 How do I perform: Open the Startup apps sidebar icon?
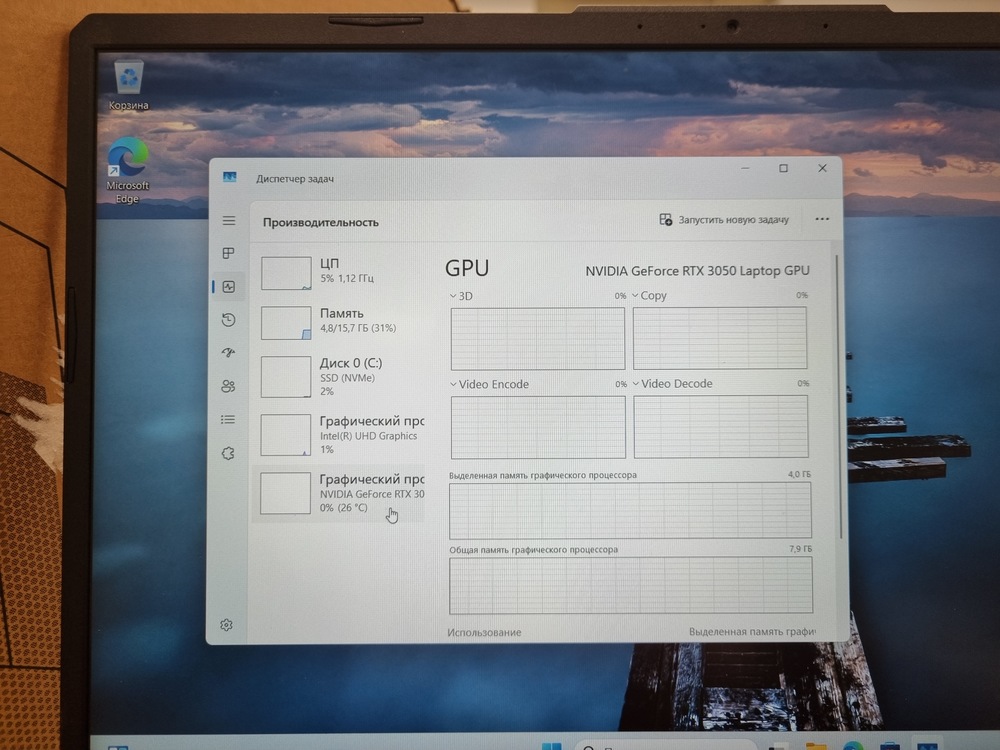[x=228, y=352]
